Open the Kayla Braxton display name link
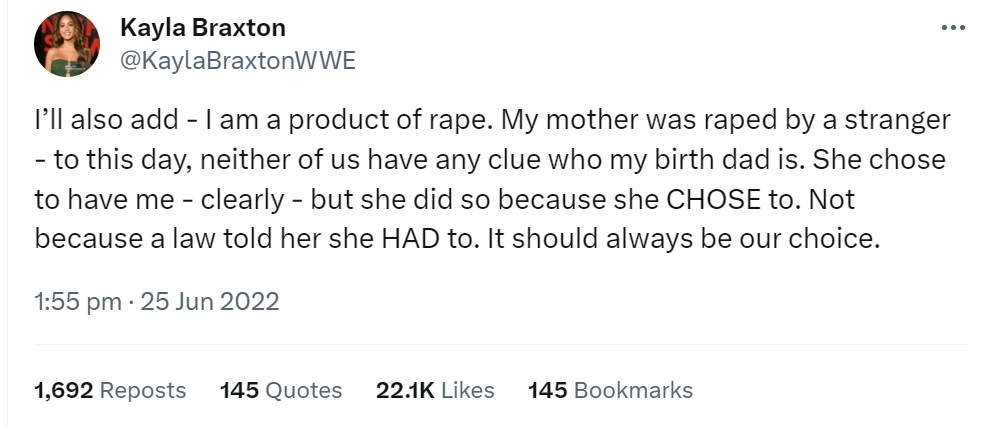Screen dimensions: 982x427 tap(202, 29)
